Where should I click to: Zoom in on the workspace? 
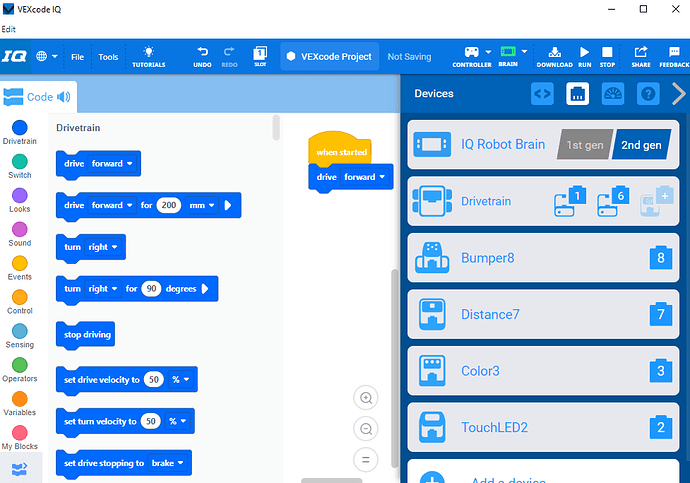pos(366,398)
